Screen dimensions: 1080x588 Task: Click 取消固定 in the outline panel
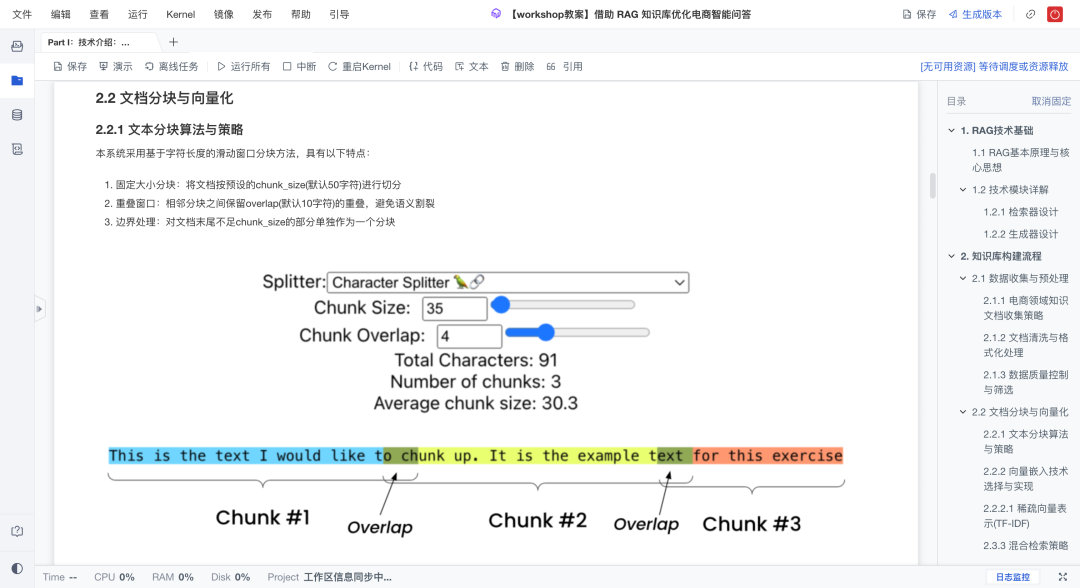pos(1051,101)
